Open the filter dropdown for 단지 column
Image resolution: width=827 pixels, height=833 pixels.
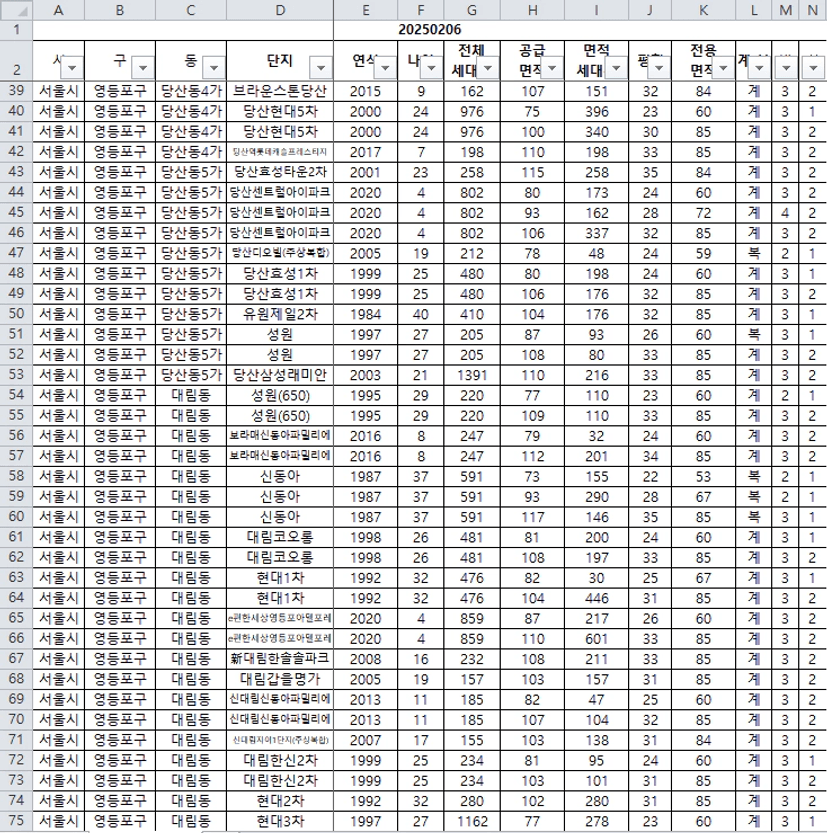(321, 67)
